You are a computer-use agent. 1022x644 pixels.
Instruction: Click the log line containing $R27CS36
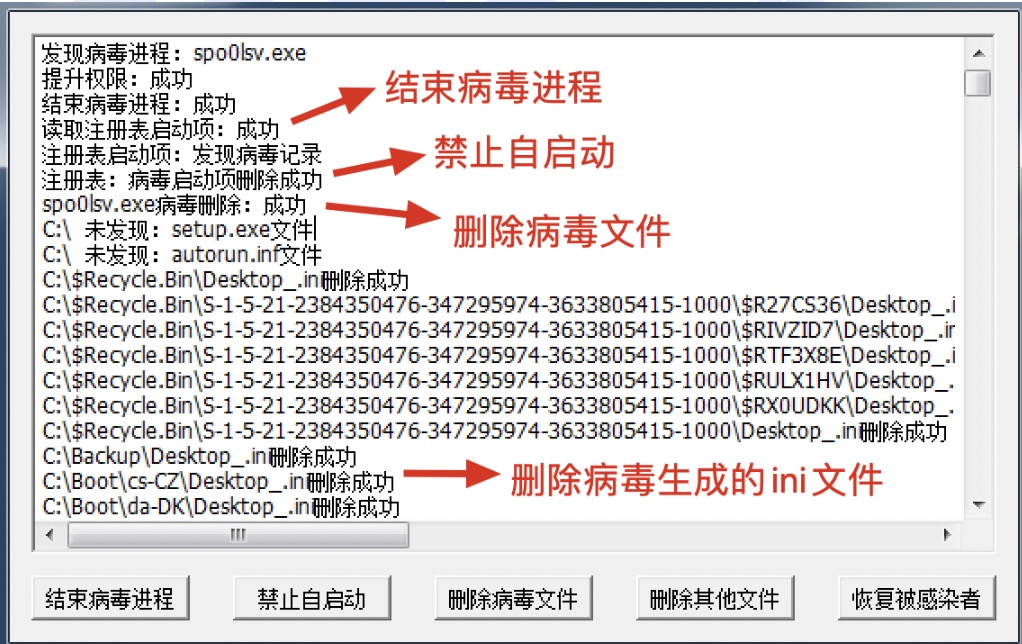point(499,305)
